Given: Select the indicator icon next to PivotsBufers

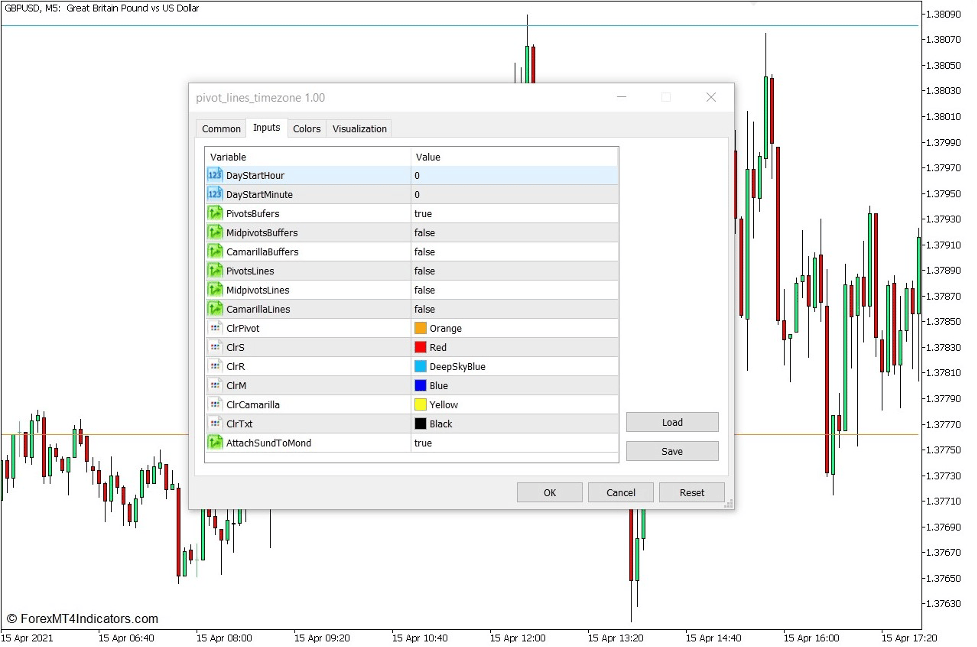Looking at the screenshot, I should pos(213,213).
